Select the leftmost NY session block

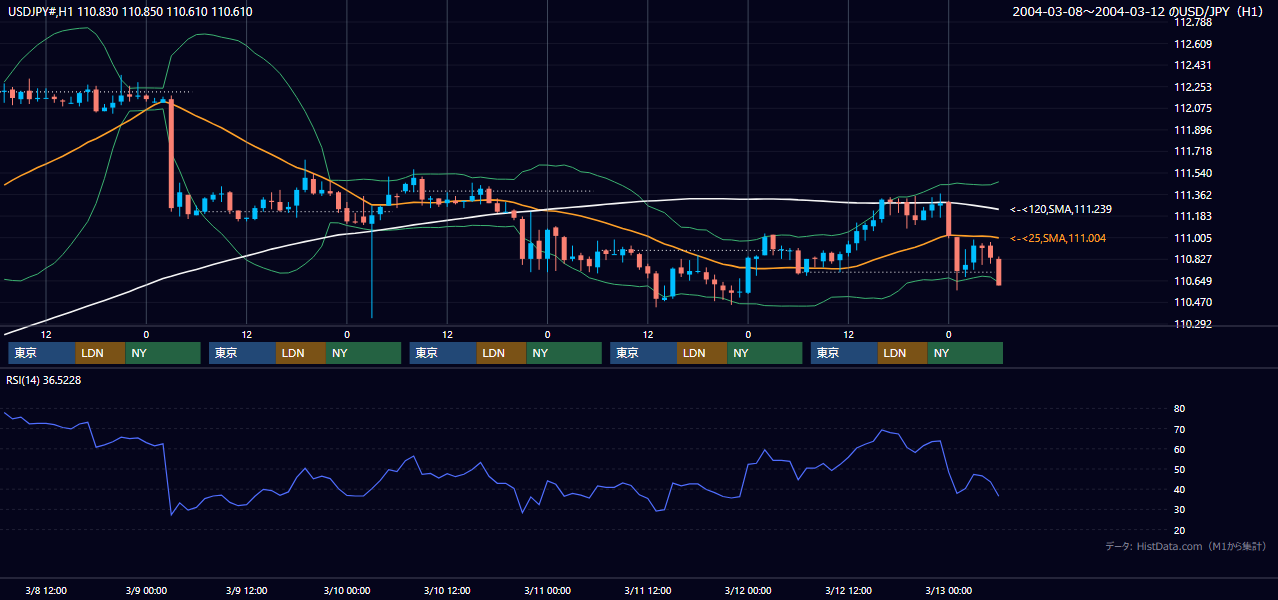click(163, 353)
